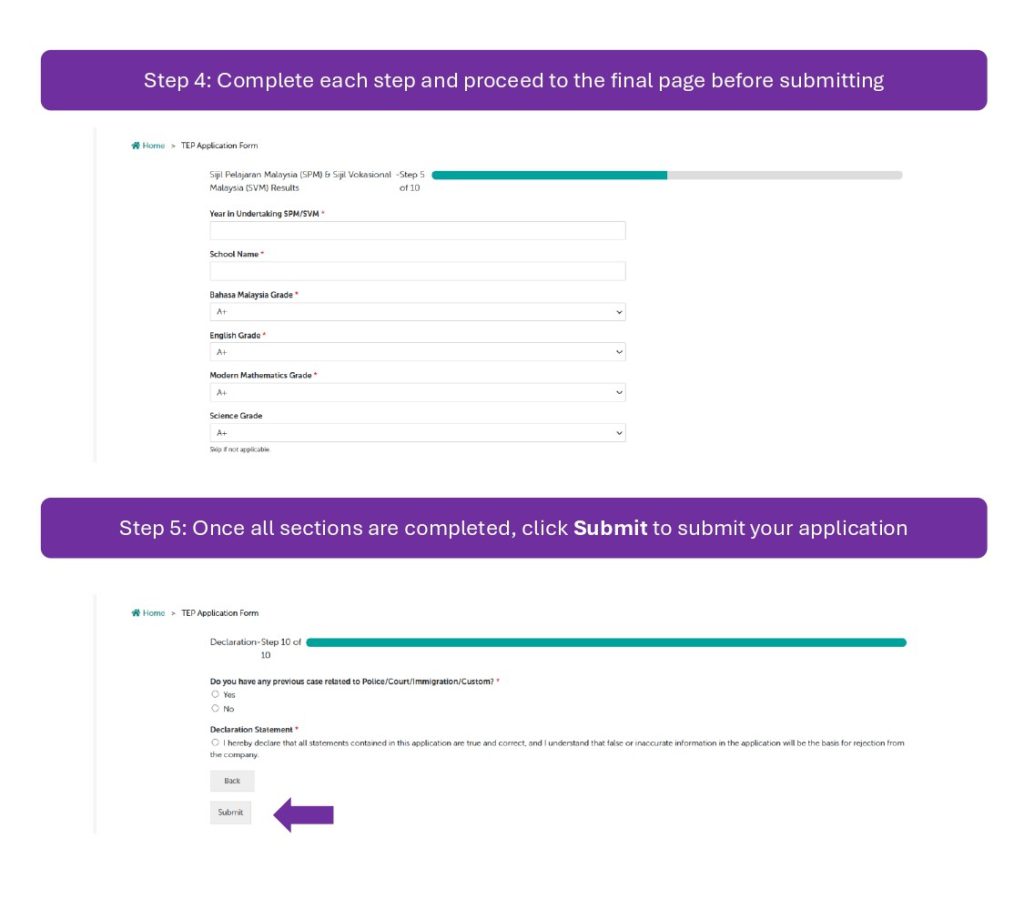This screenshot has width=1024, height=899.
Task: Click the purple arrow pointing at Submit
Action: [303, 814]
